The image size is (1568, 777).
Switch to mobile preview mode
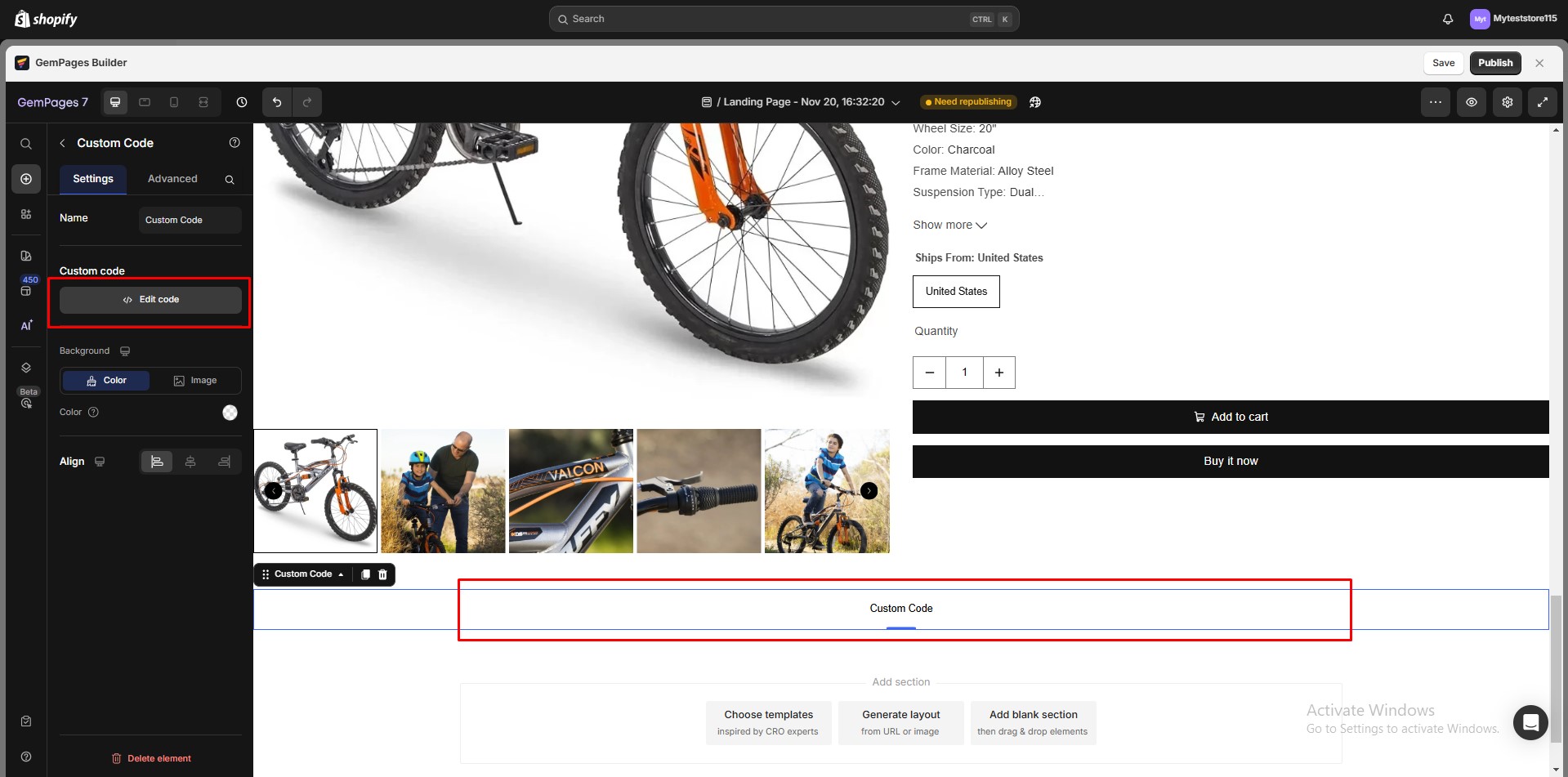point(173,101)
